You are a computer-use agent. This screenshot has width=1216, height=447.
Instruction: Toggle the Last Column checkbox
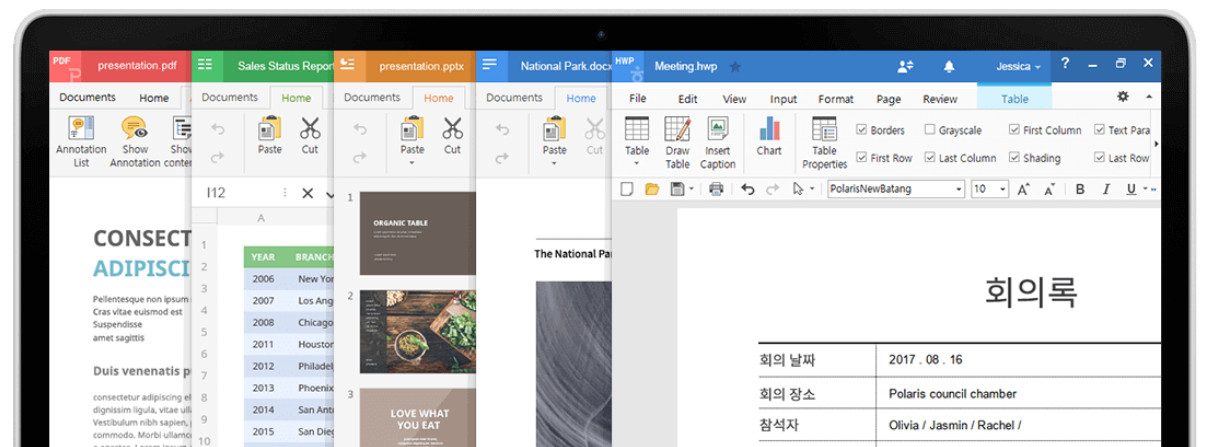pos(930,158)
